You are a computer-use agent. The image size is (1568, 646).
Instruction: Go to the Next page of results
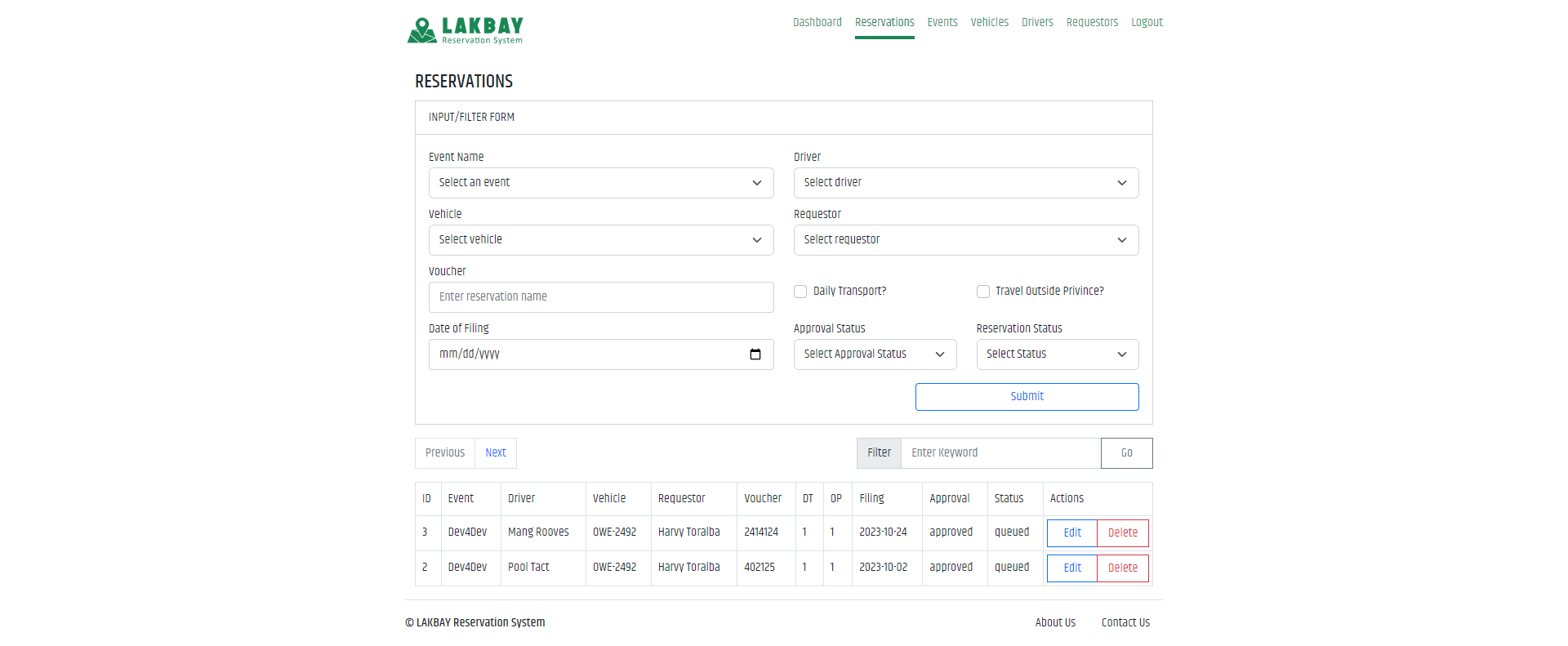[x=495, y=452]
